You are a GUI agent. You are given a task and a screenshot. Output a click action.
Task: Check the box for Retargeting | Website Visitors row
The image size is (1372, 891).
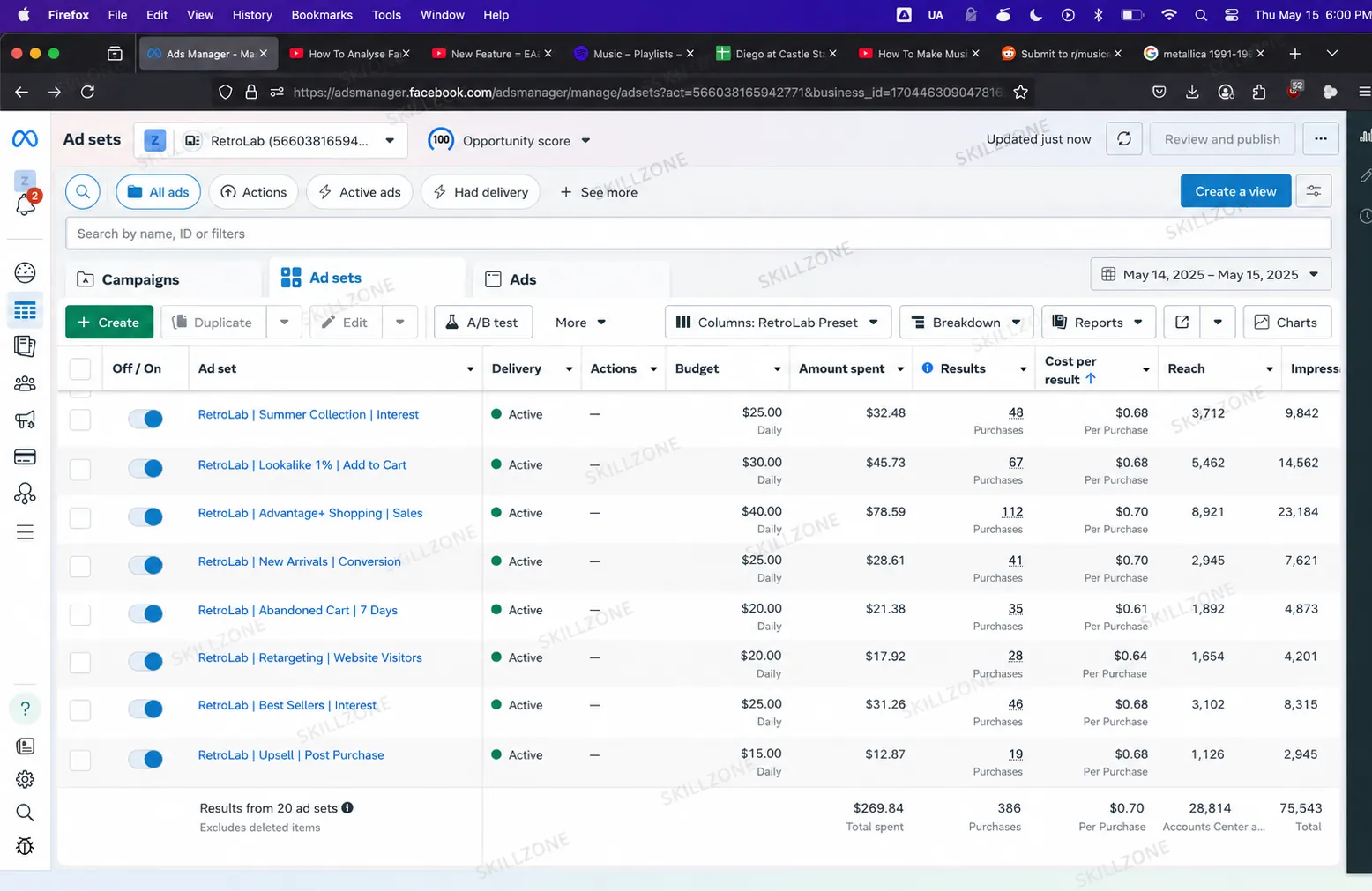pos(80,662)
